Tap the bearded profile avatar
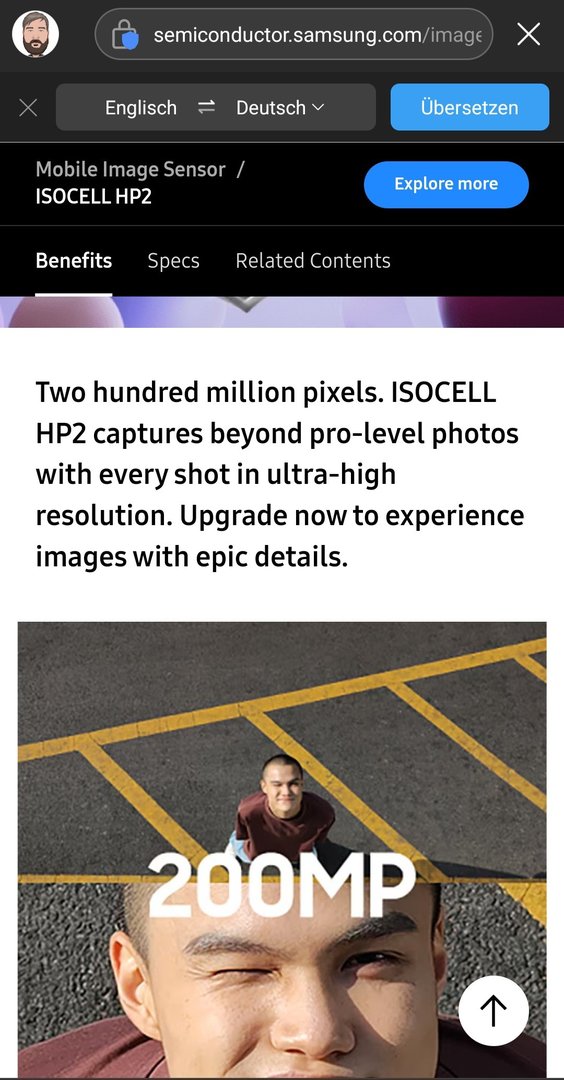The width and height of the screenshot is (564, 1080). pos(35,34)
